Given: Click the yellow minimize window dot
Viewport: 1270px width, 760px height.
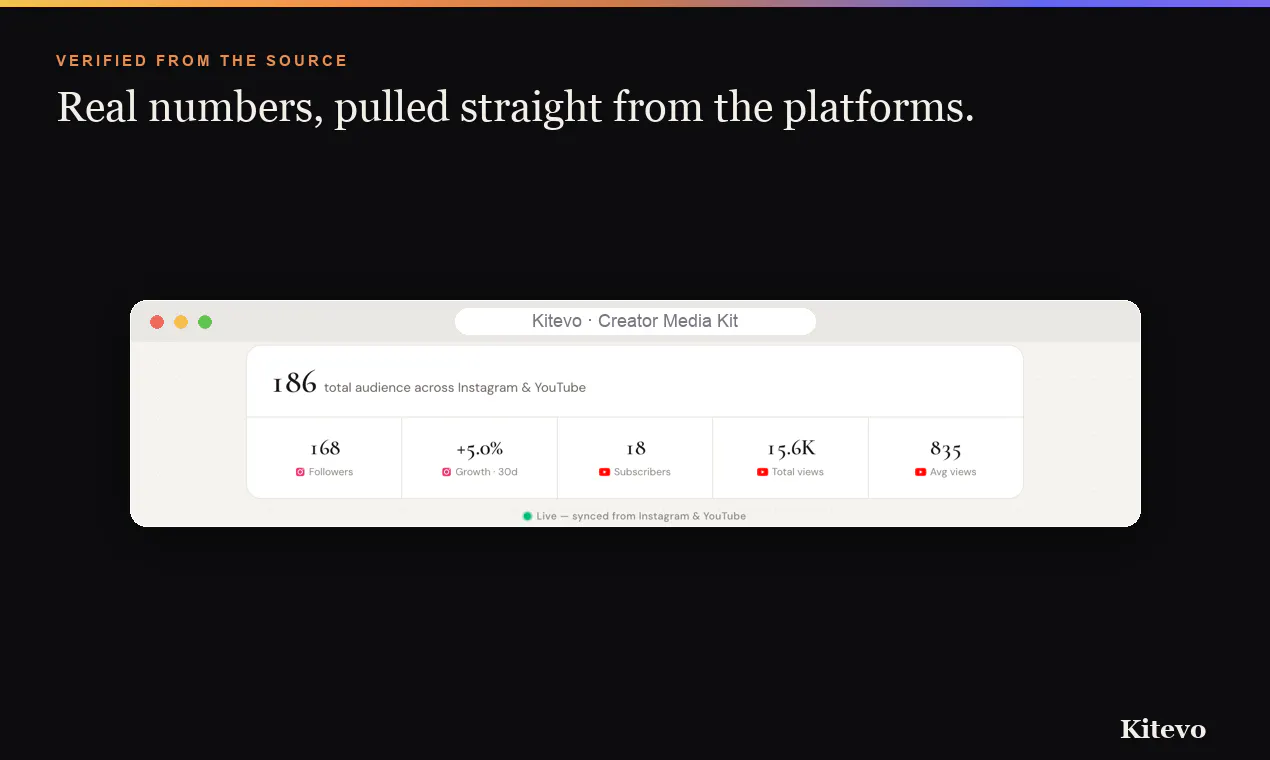Looking at the screenshot, I should pos(181,322).
